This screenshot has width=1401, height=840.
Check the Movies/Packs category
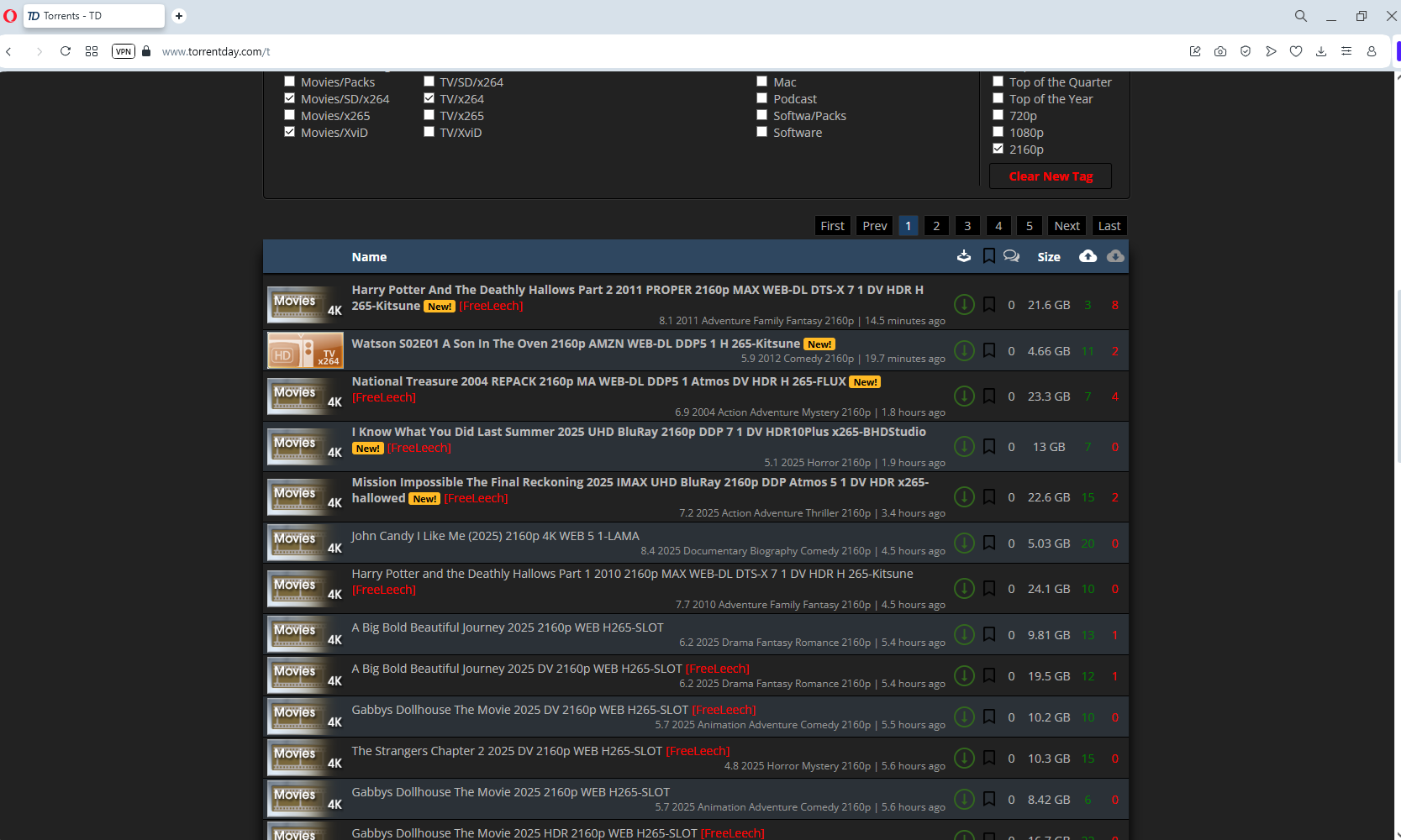[x=290, y=81]
